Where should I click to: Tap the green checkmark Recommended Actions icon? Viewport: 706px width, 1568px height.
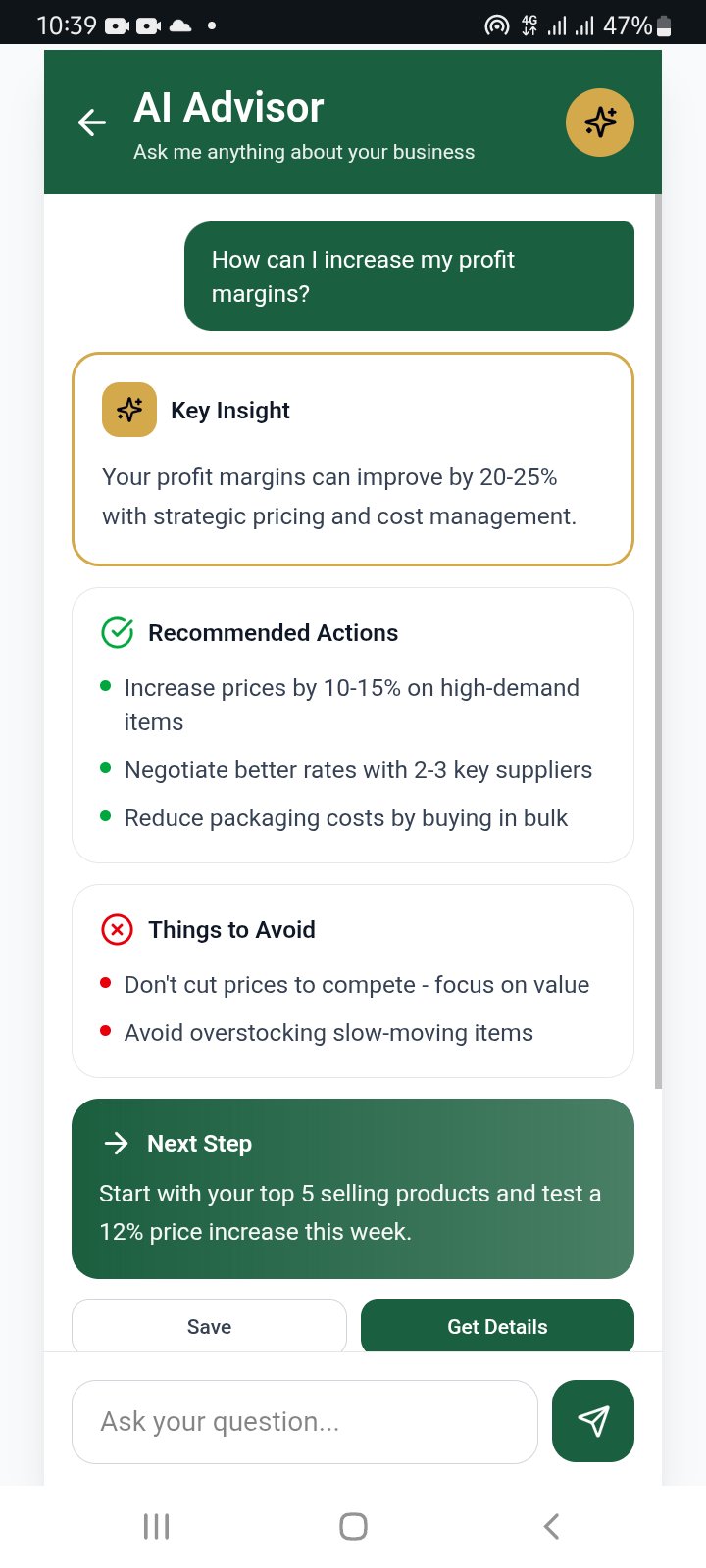[x=118, y=633]
